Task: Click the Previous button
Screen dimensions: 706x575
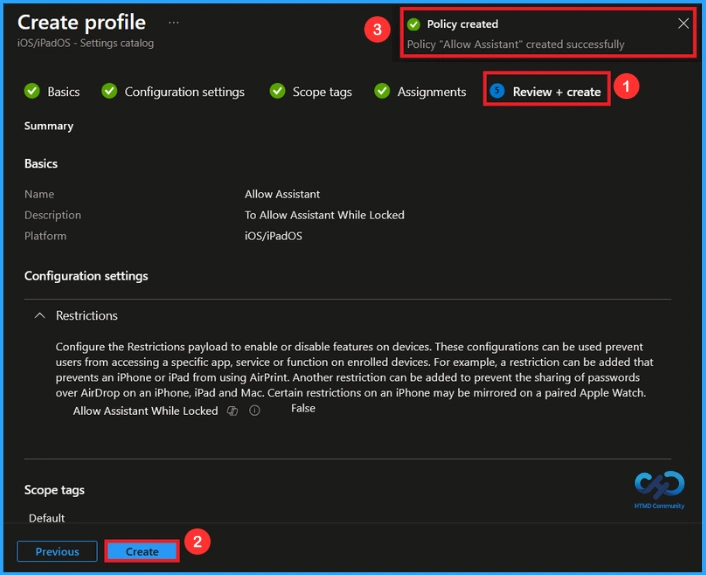Action: [x=57, y=551]
